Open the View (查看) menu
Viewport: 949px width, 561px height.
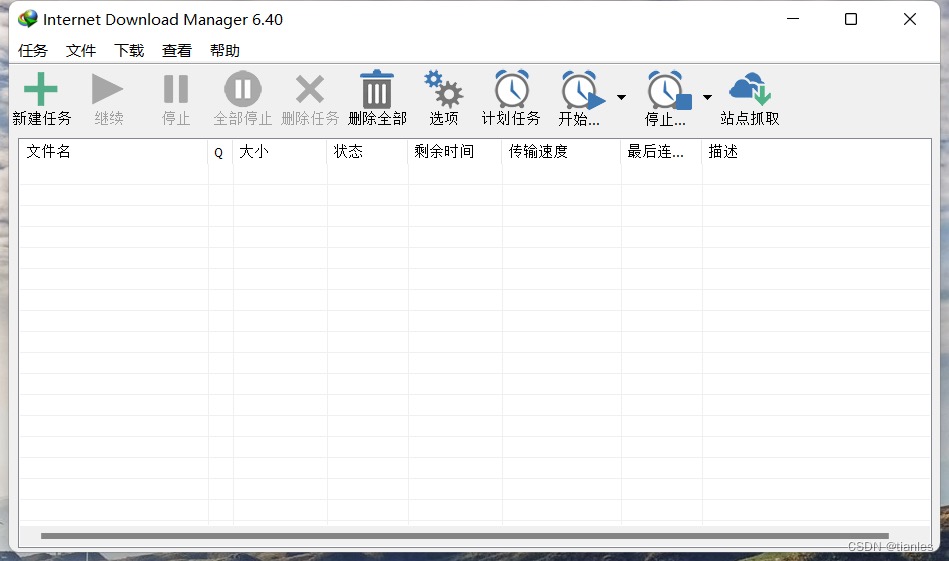coord(177,51)
